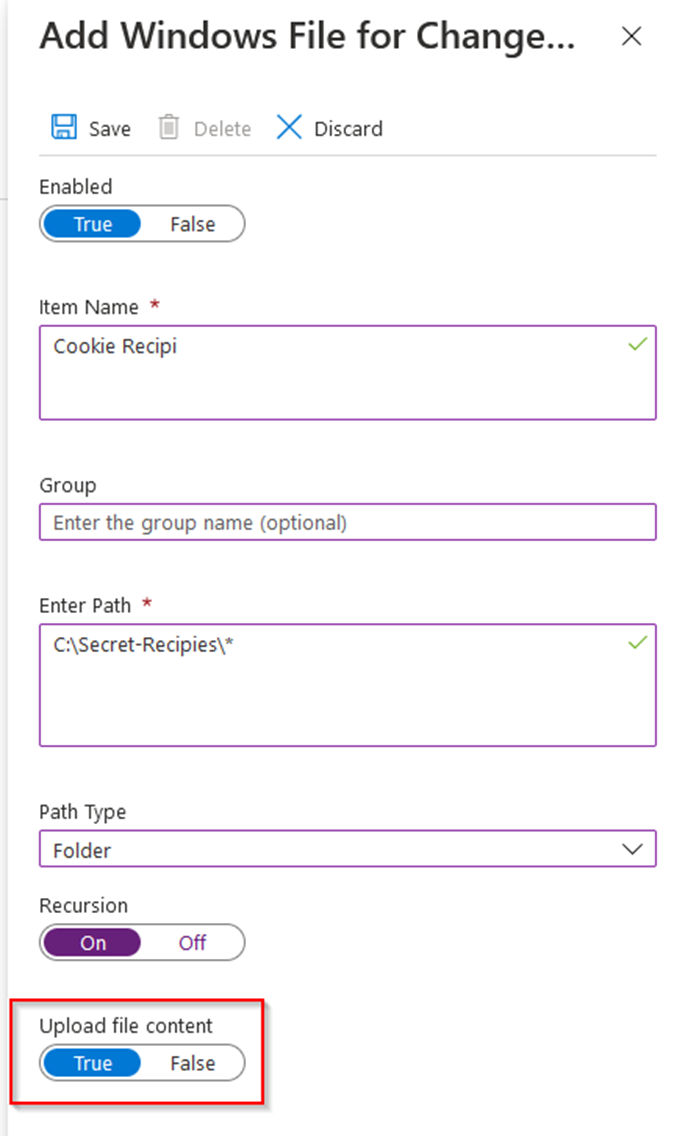Turn Recursion Off
Viewport: 688px width, 1136px height.
pyautogui.click(x=192, y=942)
